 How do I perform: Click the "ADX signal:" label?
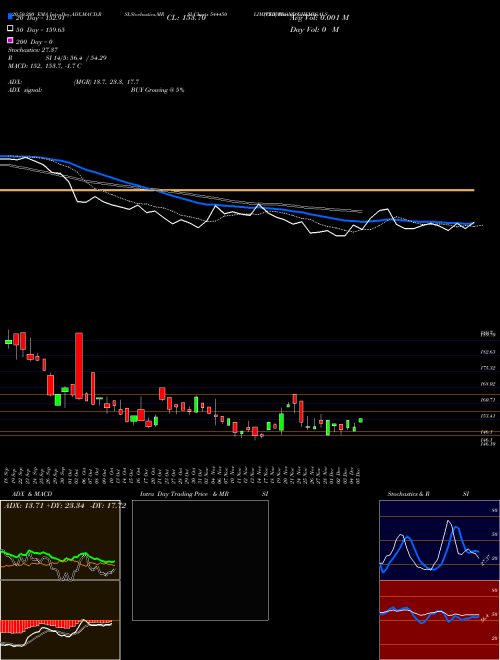[x=25, y=90]
